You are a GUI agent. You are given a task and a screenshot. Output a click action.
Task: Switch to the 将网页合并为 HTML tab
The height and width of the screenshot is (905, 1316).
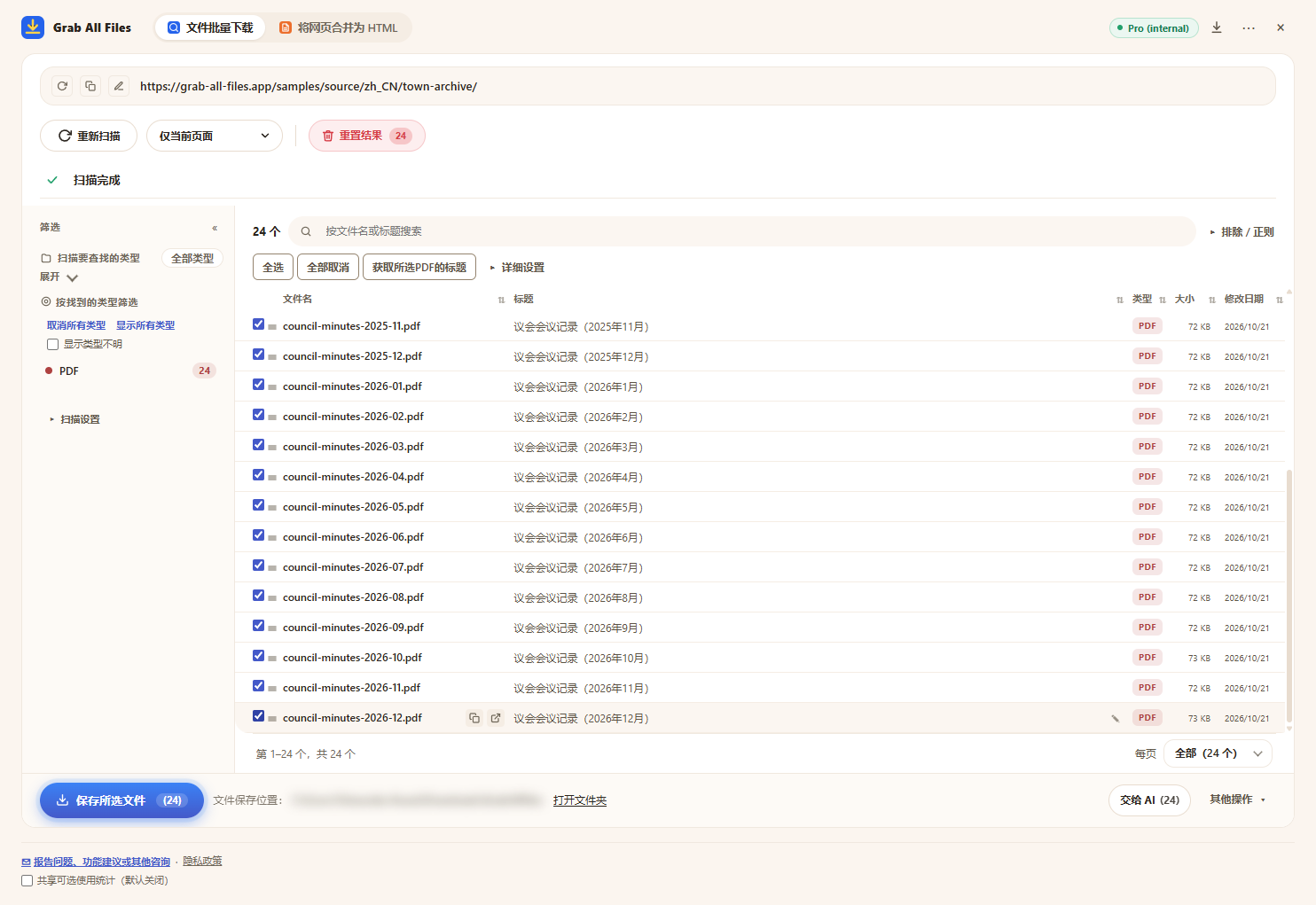point(339,27)
